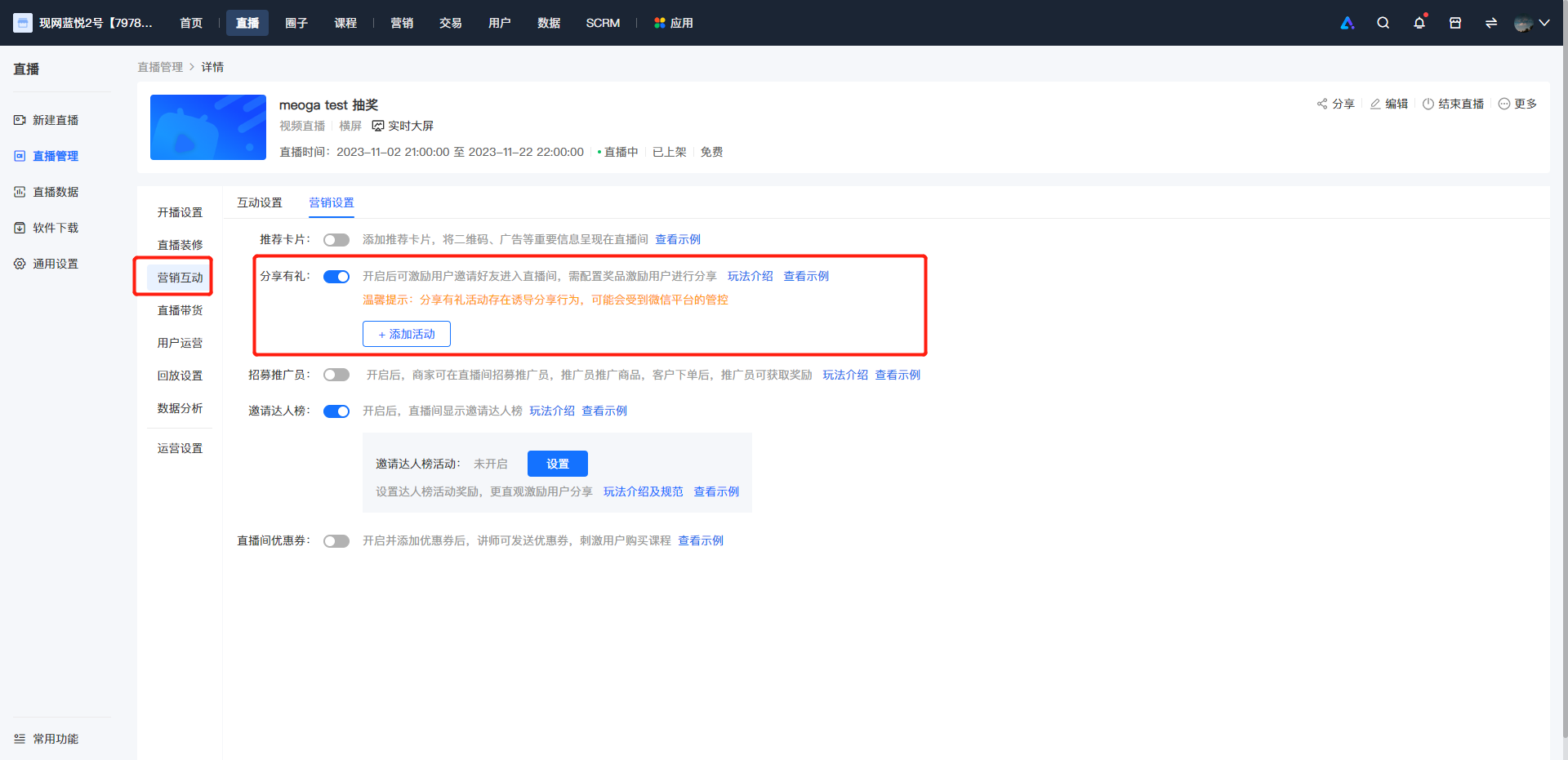Click the 添加活动 button
The width and height of the screenshot is (1568, 760).
click(407, 334)
